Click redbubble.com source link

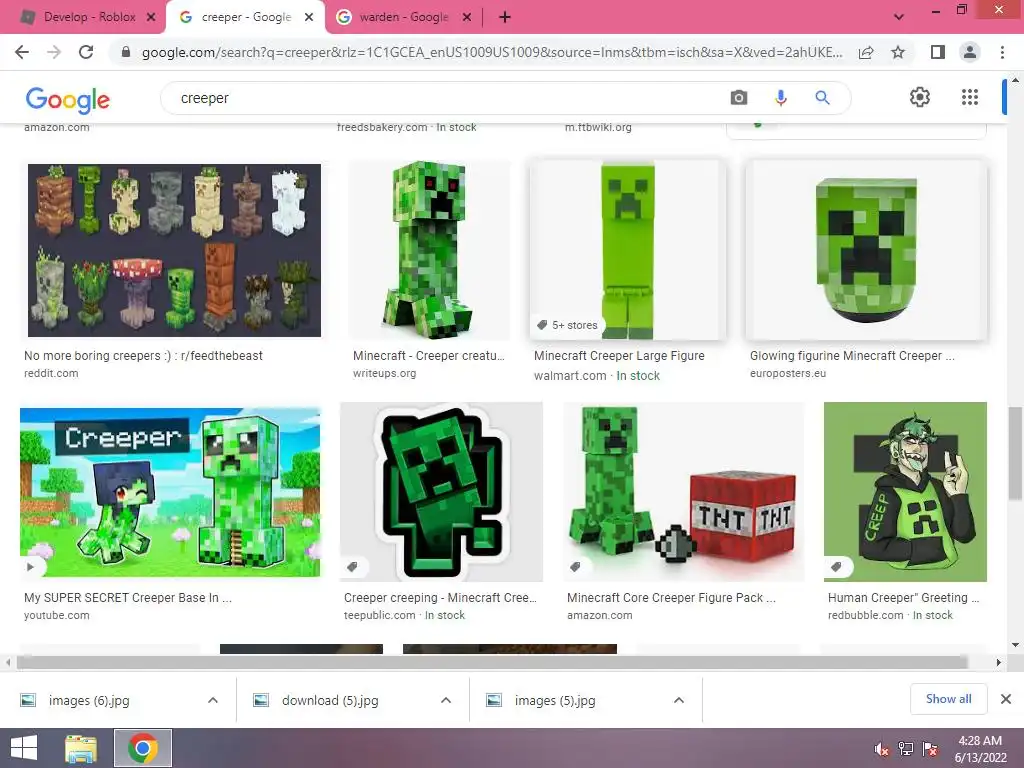pyautogui.click(x=865, y=615)
